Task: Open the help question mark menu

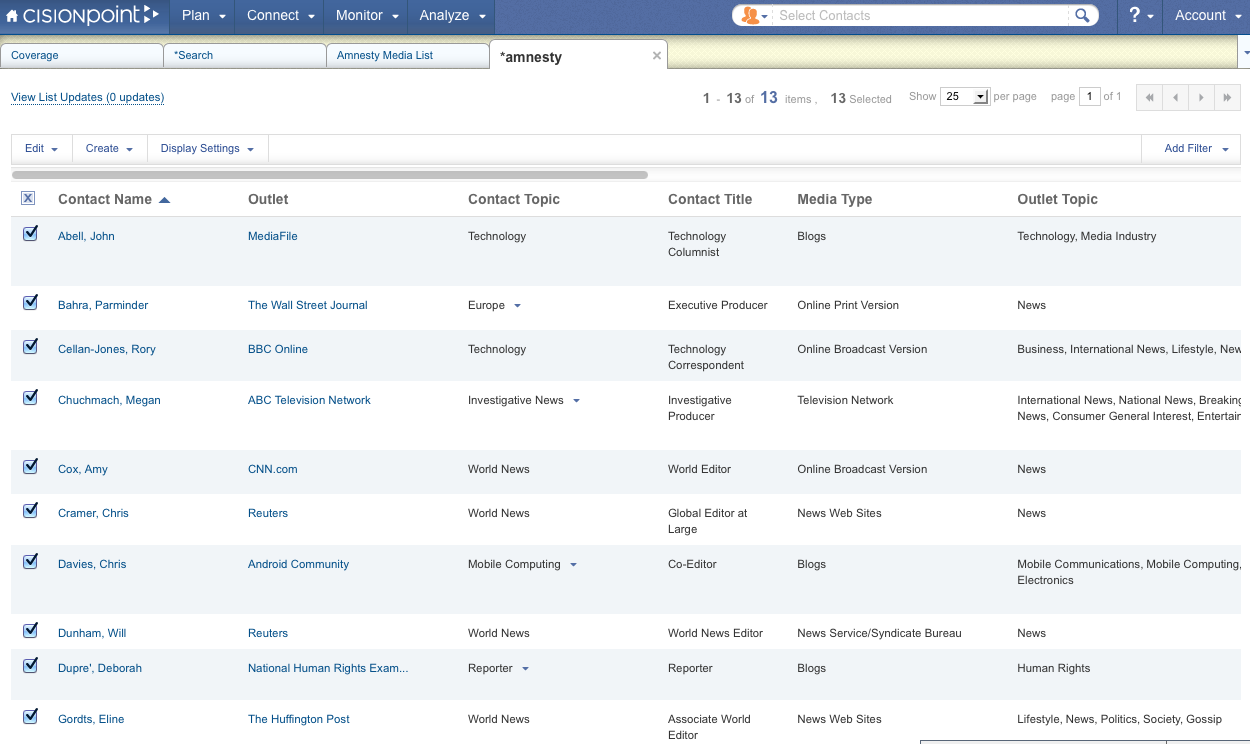Action: [1140, 15]
